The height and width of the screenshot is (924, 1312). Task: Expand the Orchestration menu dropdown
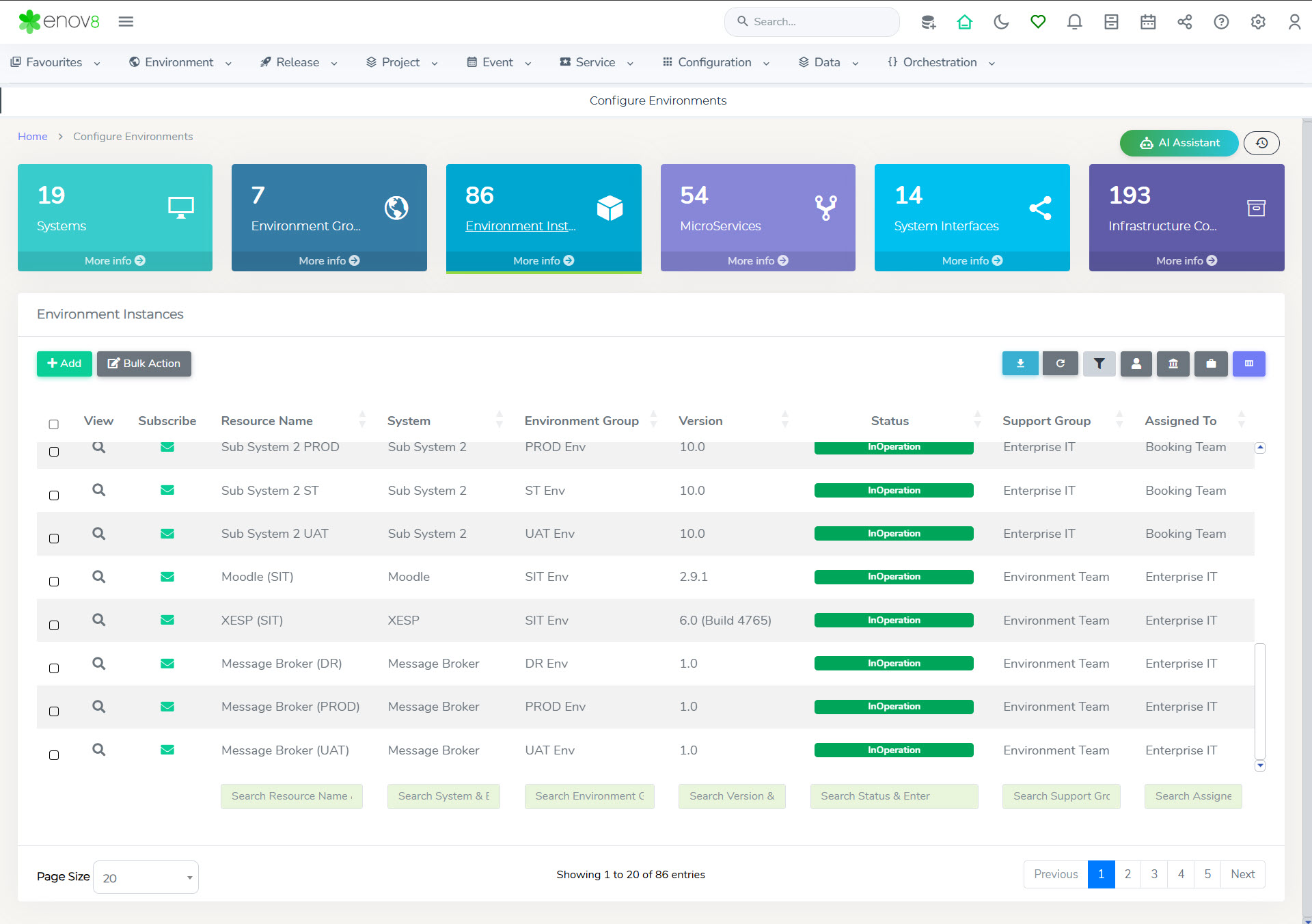[x=940, y=62]
